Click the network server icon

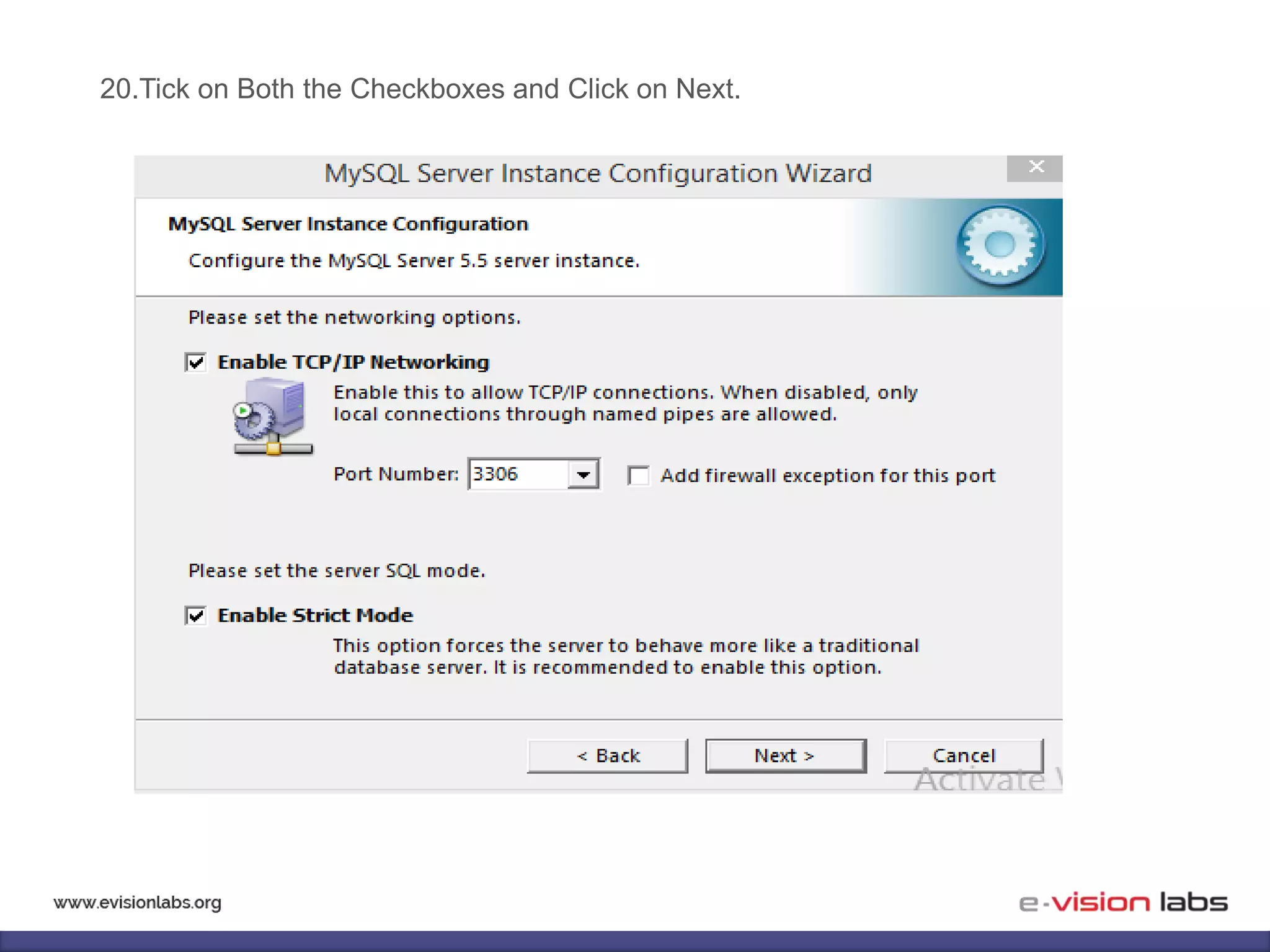pos(273,418)
